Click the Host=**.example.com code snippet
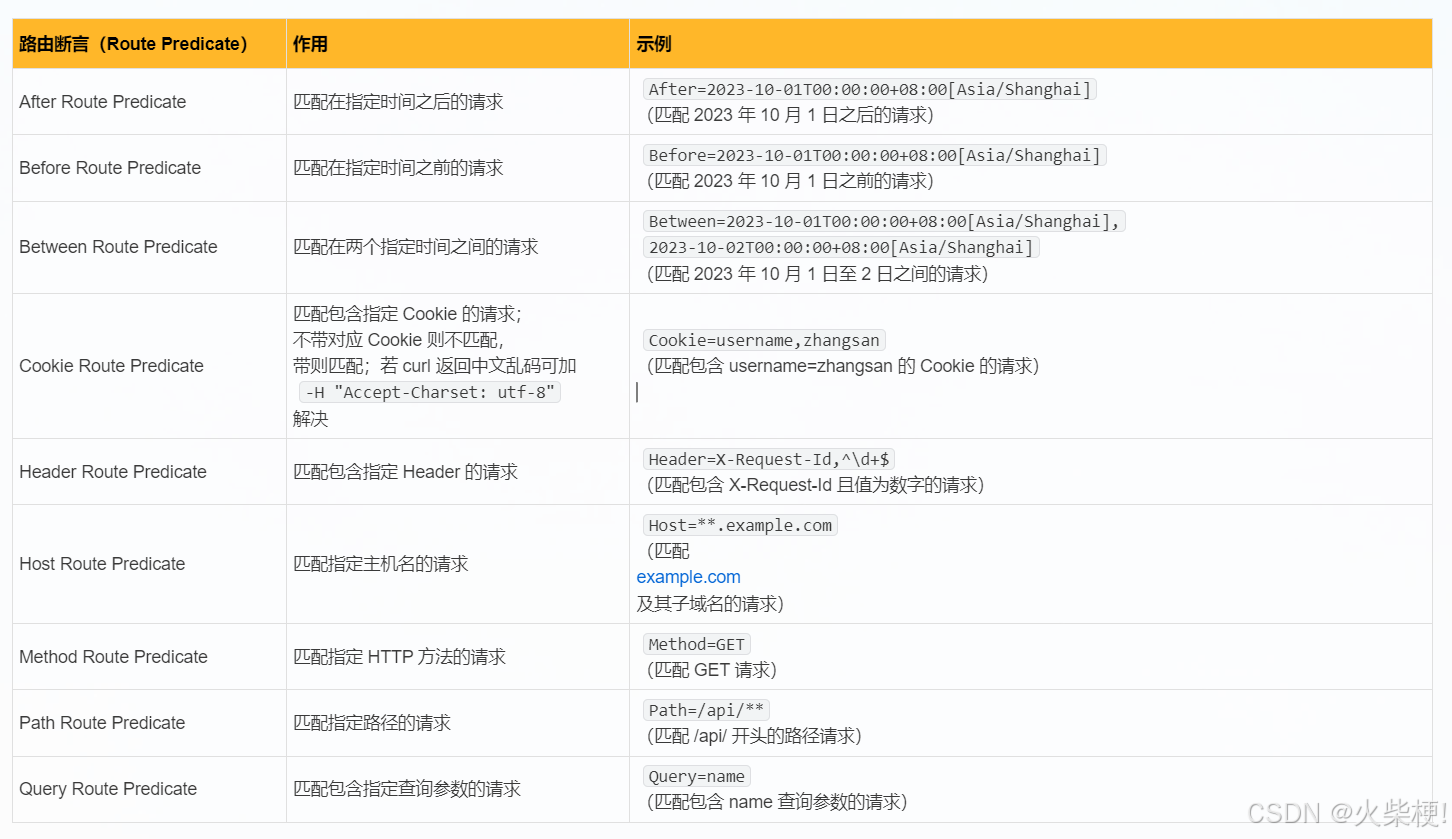This screenshot has width=1452, height=839. [740, 524]
